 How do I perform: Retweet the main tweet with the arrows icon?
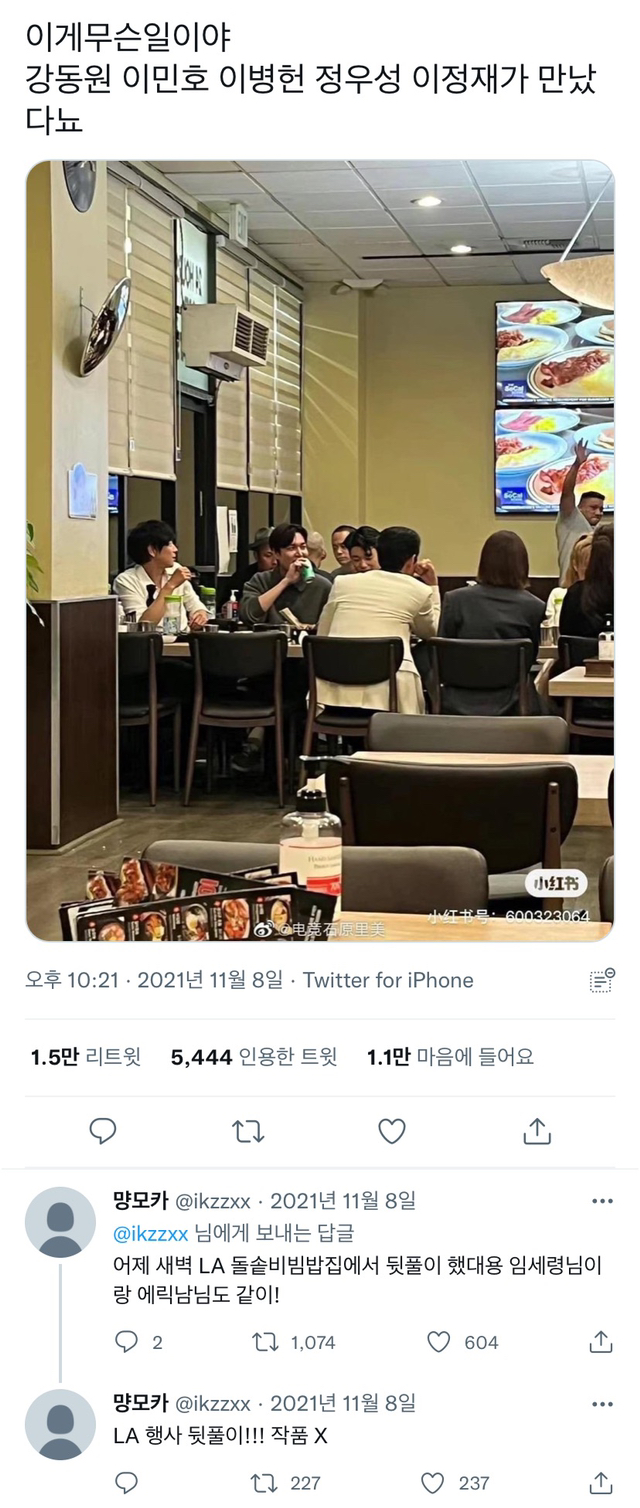247,1131
